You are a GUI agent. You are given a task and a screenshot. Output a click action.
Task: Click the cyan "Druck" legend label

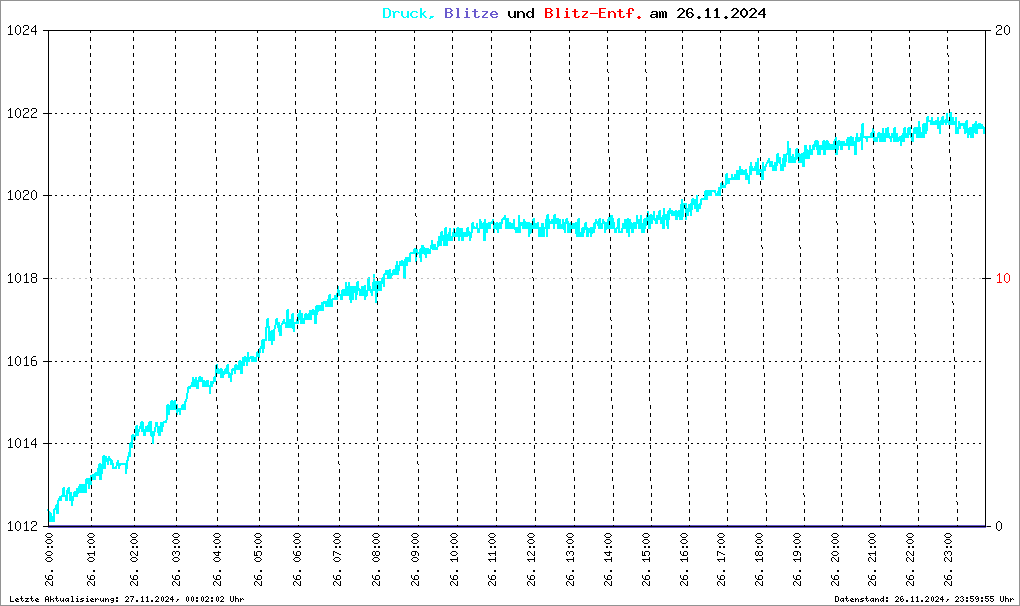[x=408, y=14]
